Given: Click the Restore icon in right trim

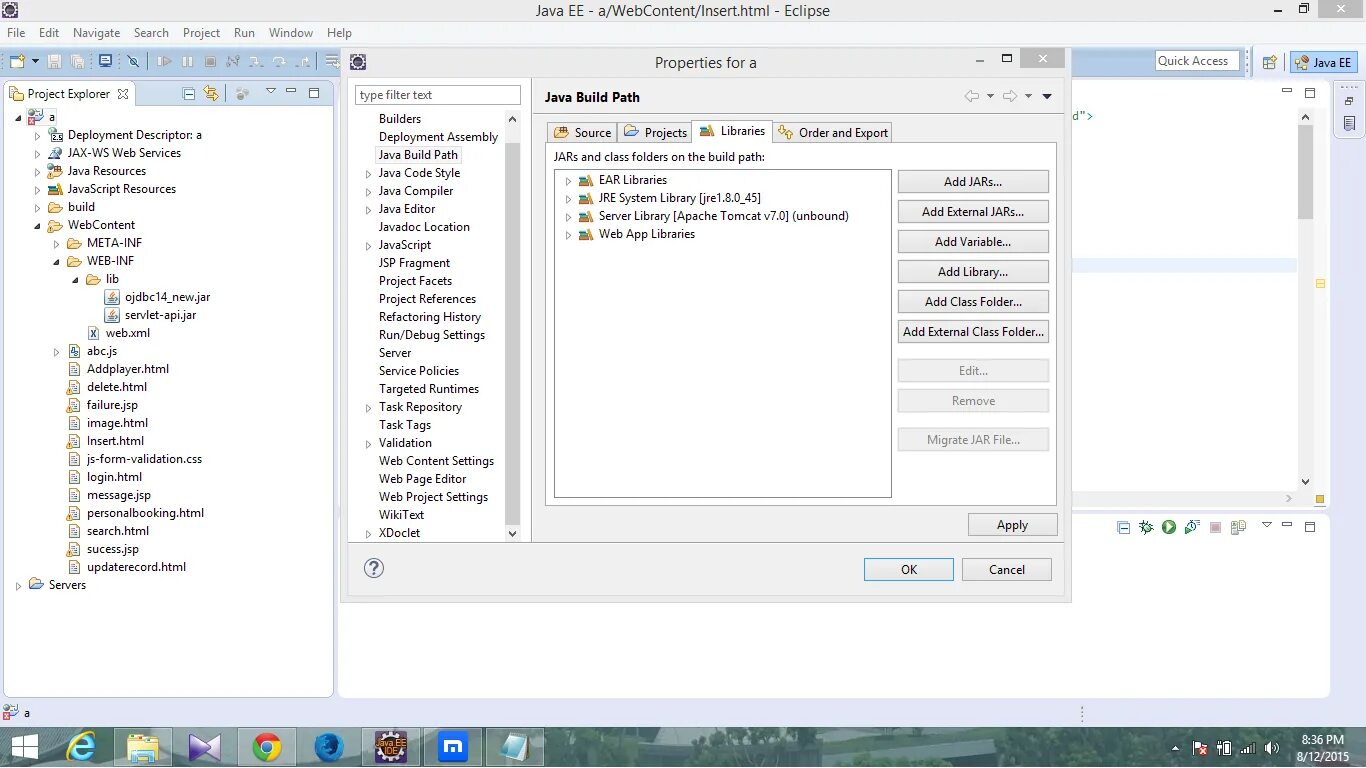Looking at the screenshot, I should 1350,101.
